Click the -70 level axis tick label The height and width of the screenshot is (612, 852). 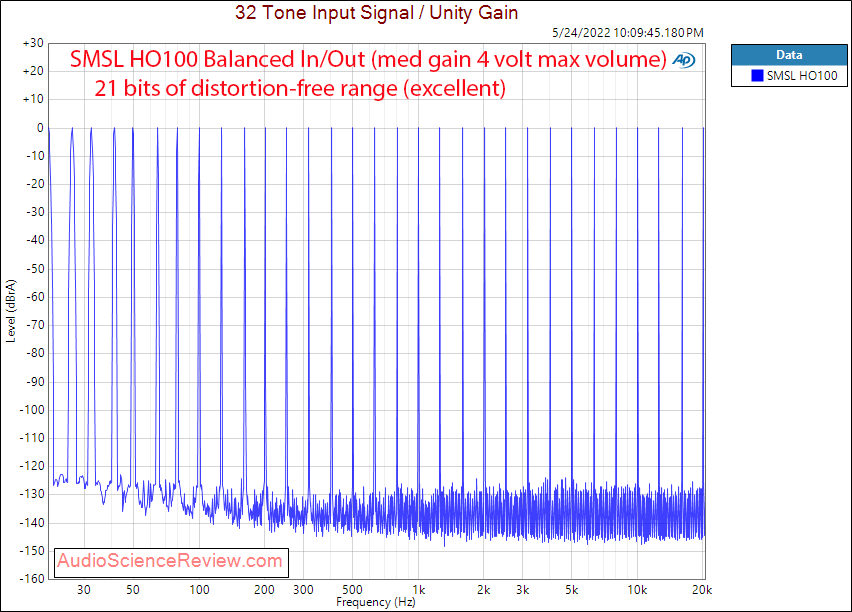[x=35, y=325]
